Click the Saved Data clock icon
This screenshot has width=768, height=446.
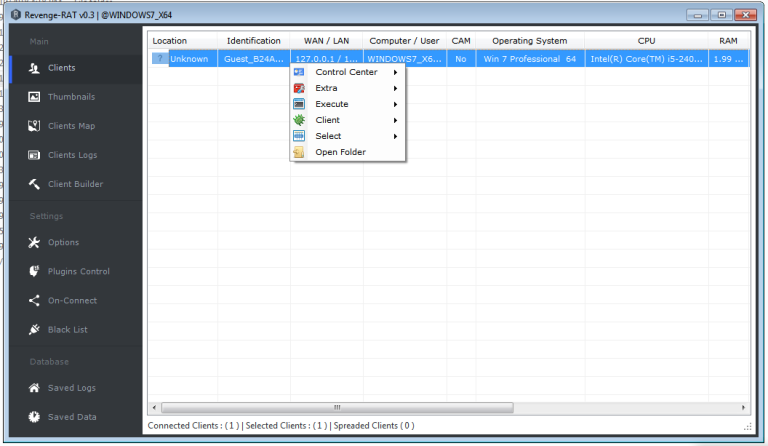coord(34,417)
